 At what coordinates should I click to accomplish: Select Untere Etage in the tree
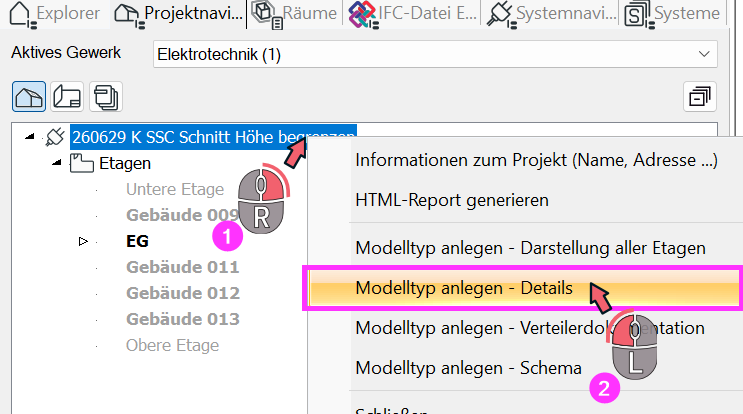pyautogui.click(x=175, y=189)
